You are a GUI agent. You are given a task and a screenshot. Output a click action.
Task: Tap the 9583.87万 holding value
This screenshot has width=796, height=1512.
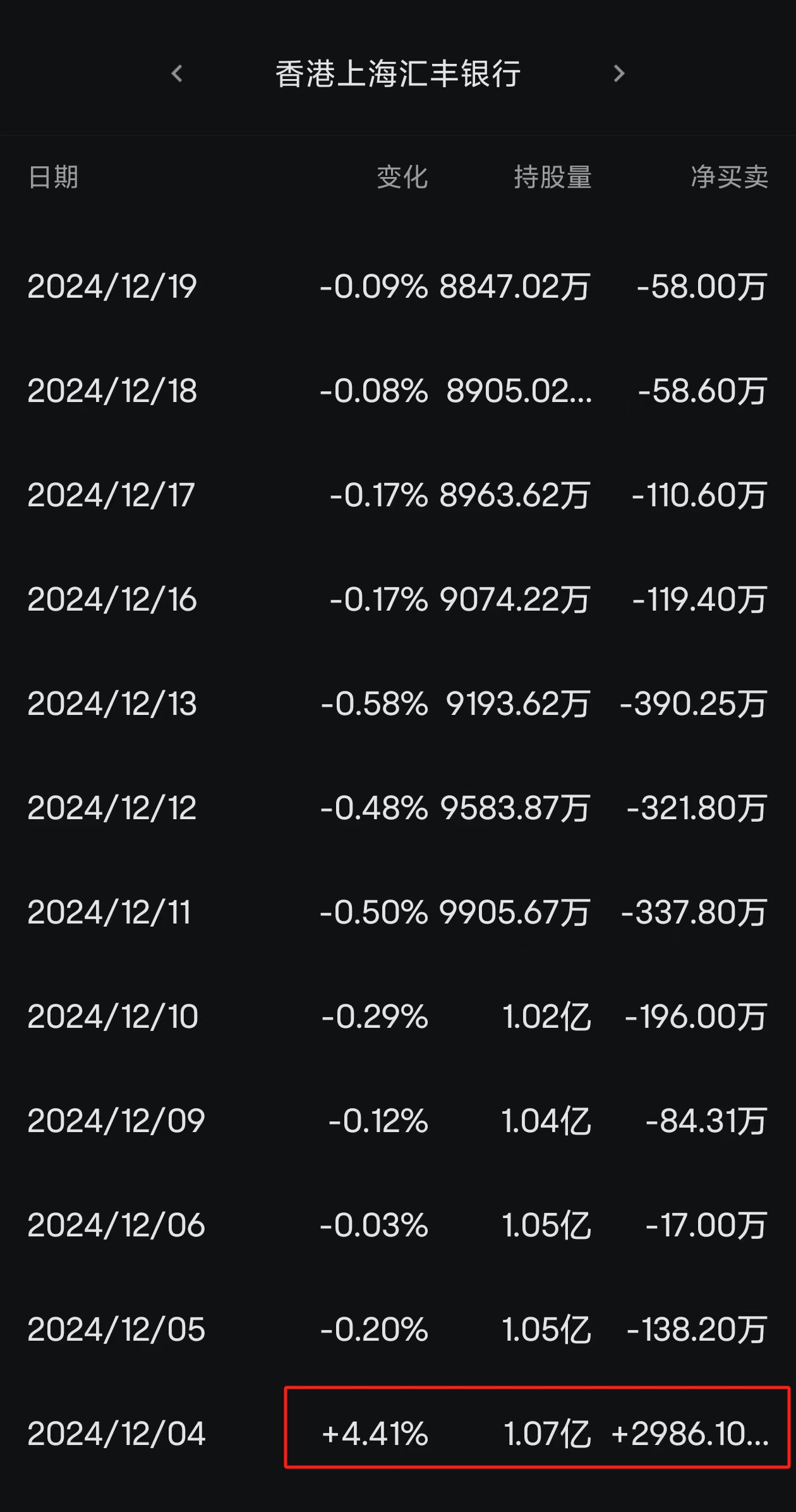[x=516, y=808]
